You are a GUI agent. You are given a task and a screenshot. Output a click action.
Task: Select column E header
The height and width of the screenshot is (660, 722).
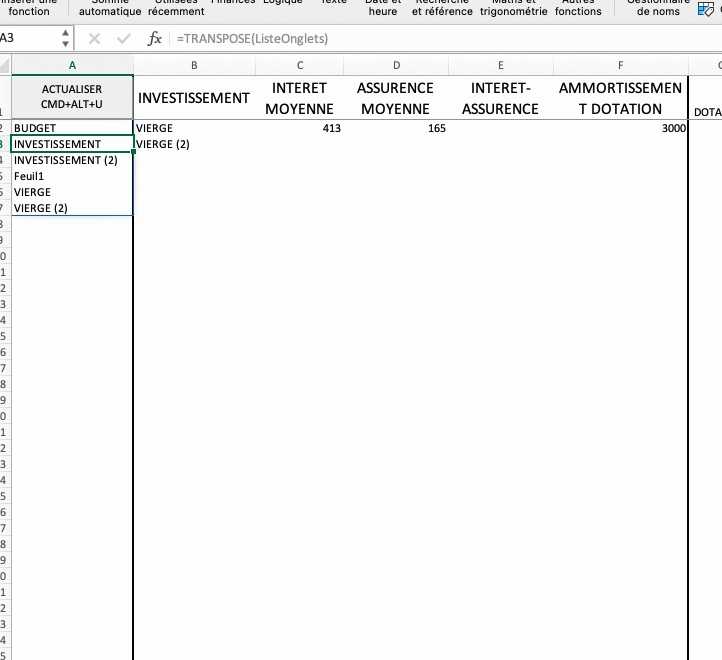(501, 65)
